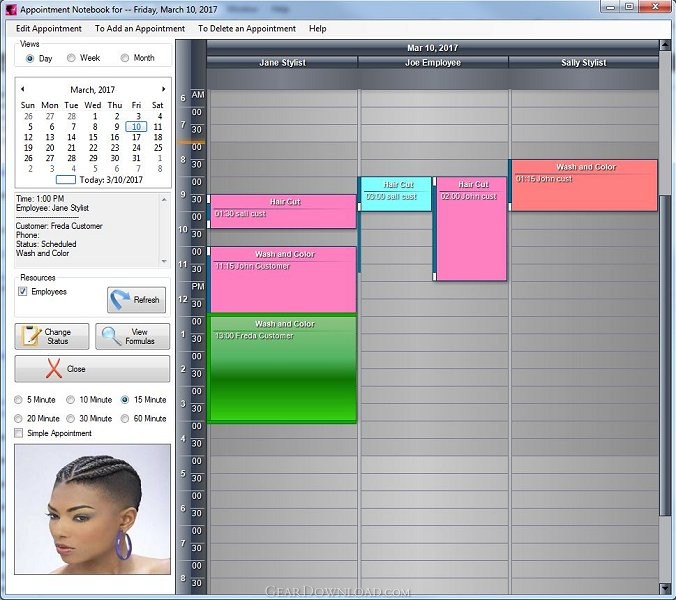Select the 30 Minute interval option

[x=71, y=418]
